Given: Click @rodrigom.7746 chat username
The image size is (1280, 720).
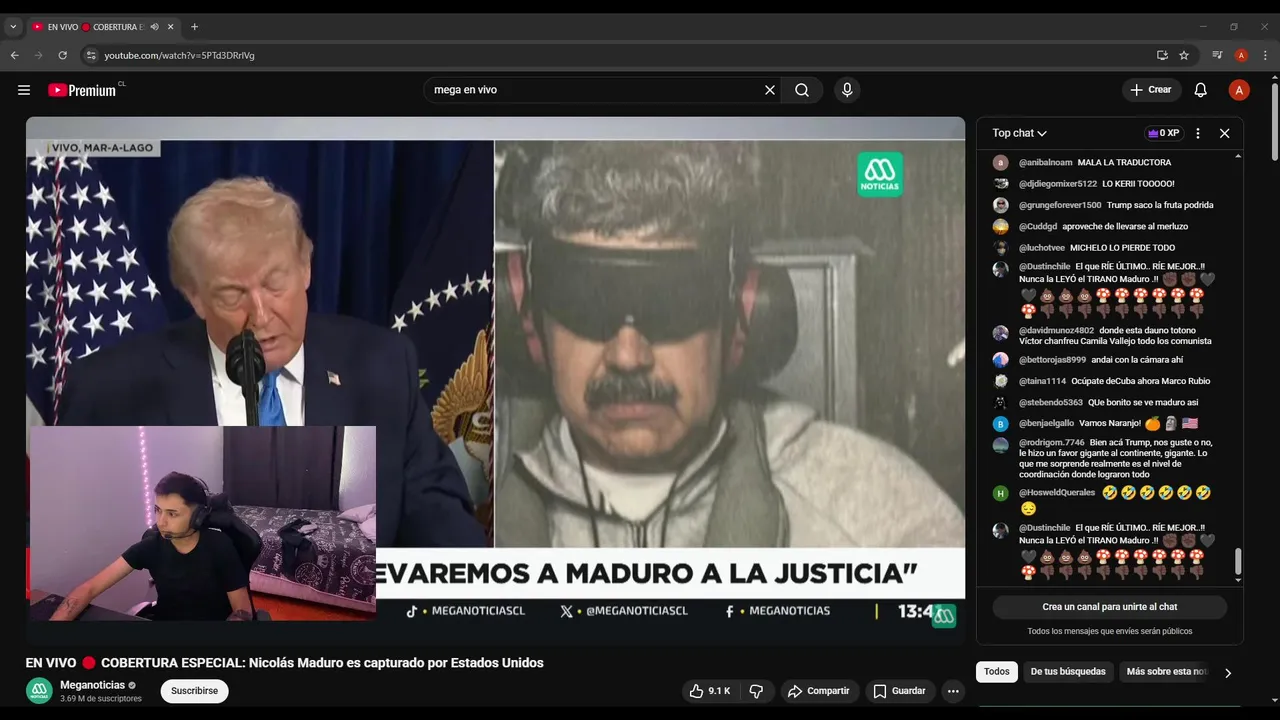Looking at the screenshot, I should (1052, 442).
